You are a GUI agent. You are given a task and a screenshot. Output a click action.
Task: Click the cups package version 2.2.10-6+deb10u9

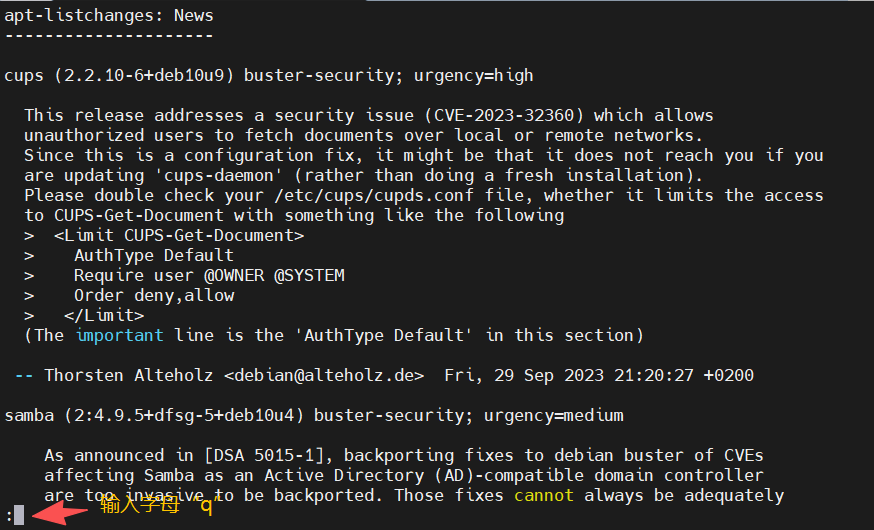point(144,75)
